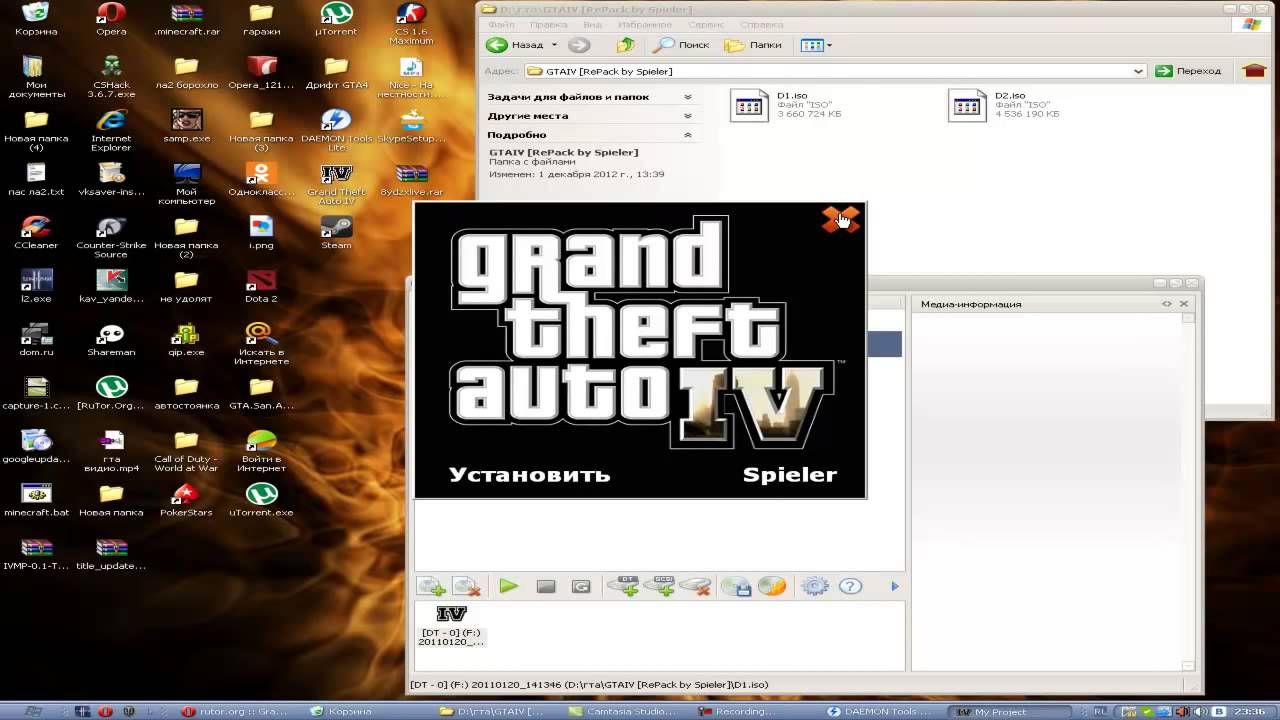
Task: Click the green Mount play button
Action: (509, 587)
